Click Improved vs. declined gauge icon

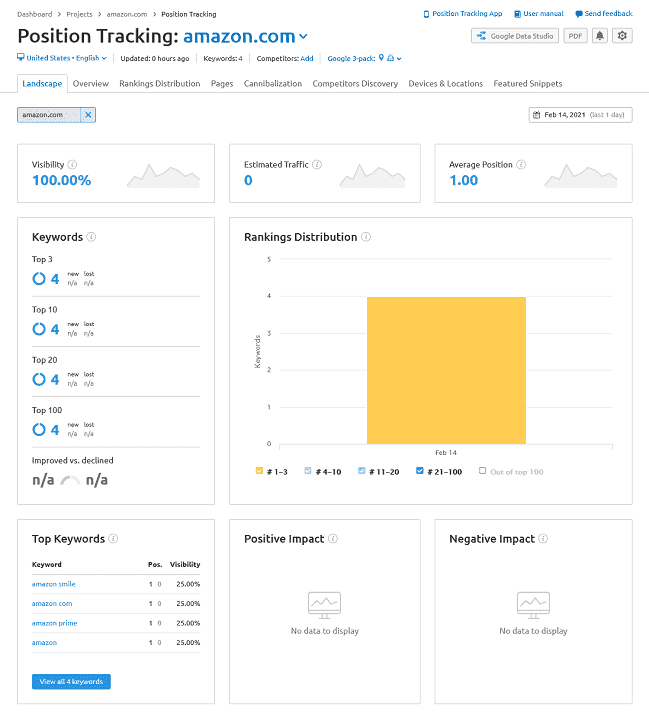coord(70,480)
